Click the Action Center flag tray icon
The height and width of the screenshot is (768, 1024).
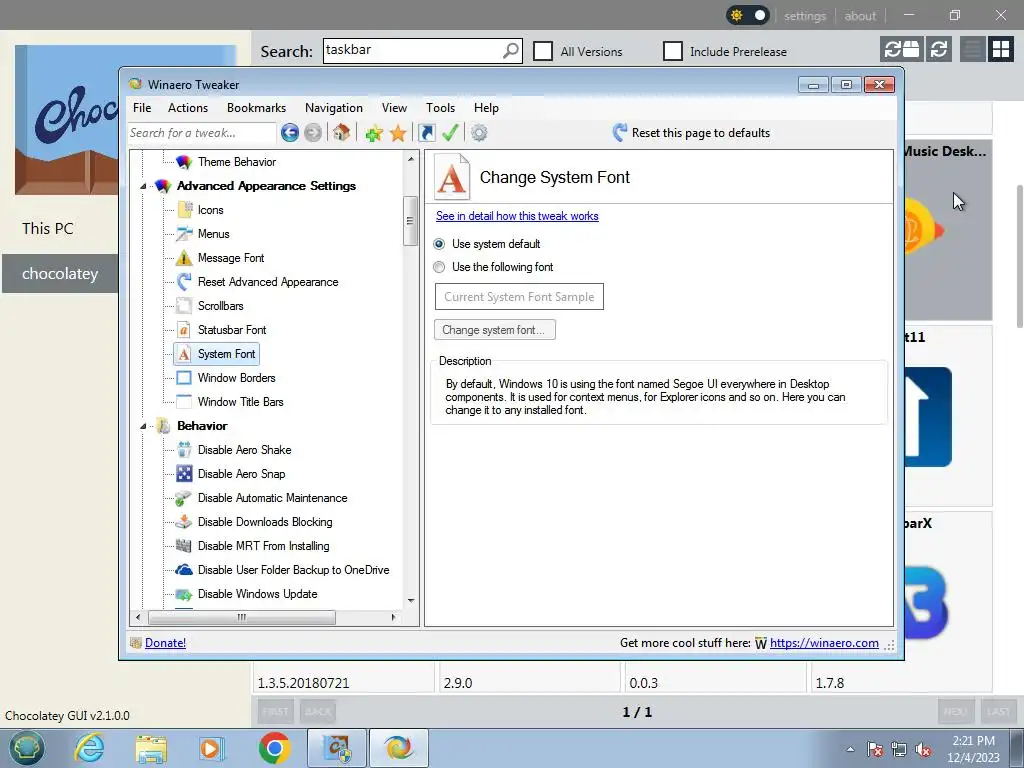875,750
